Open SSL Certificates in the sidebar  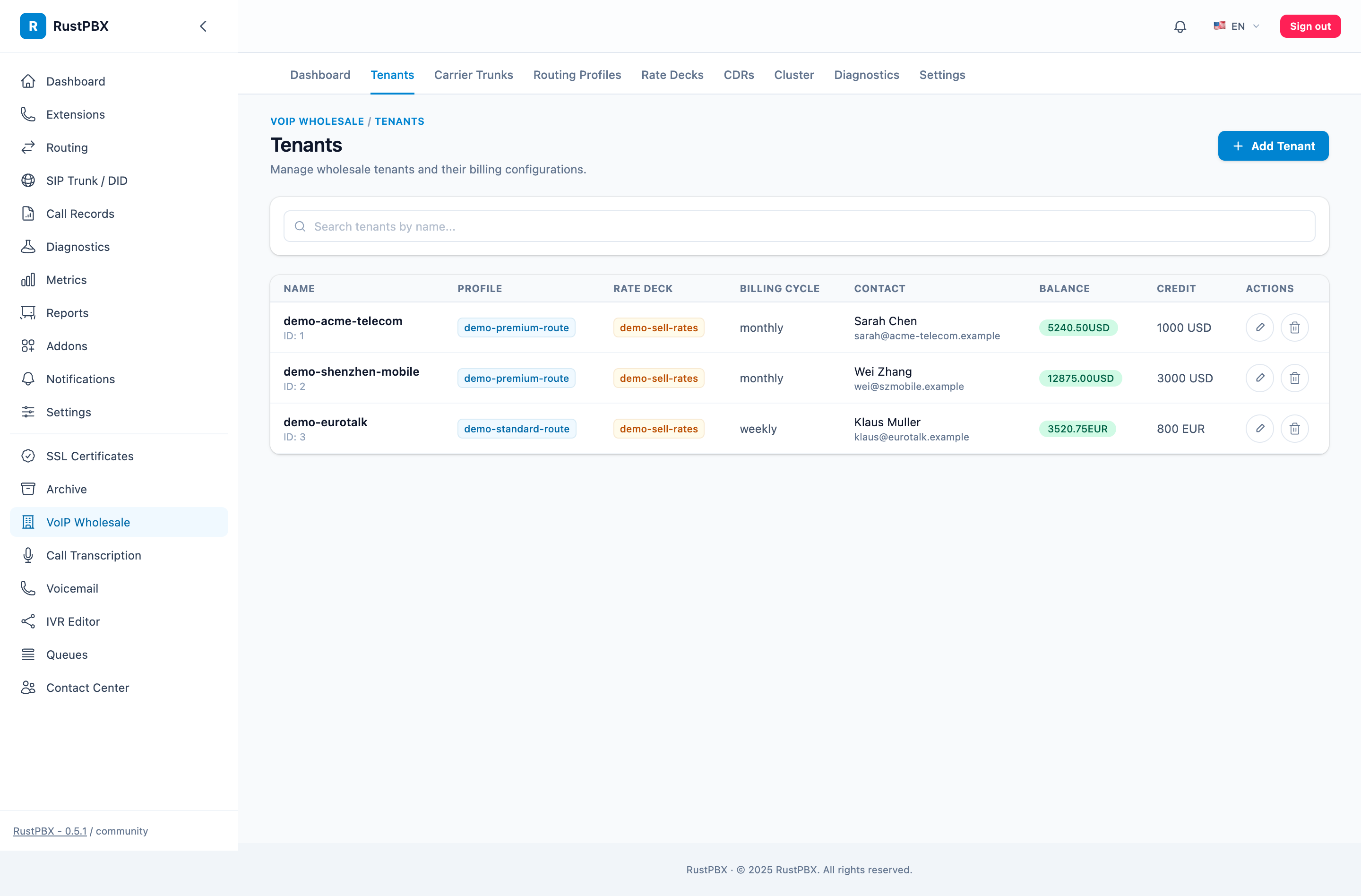tap(119, 457)
